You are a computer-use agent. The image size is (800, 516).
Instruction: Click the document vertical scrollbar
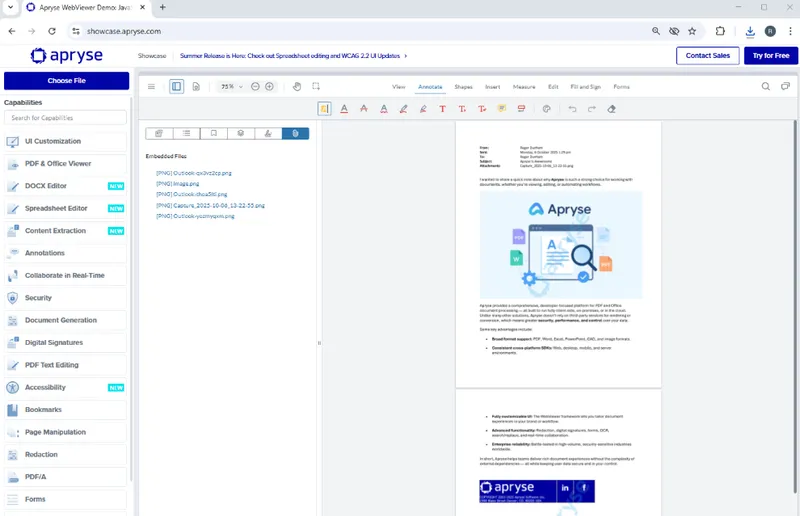coord(794,306)
